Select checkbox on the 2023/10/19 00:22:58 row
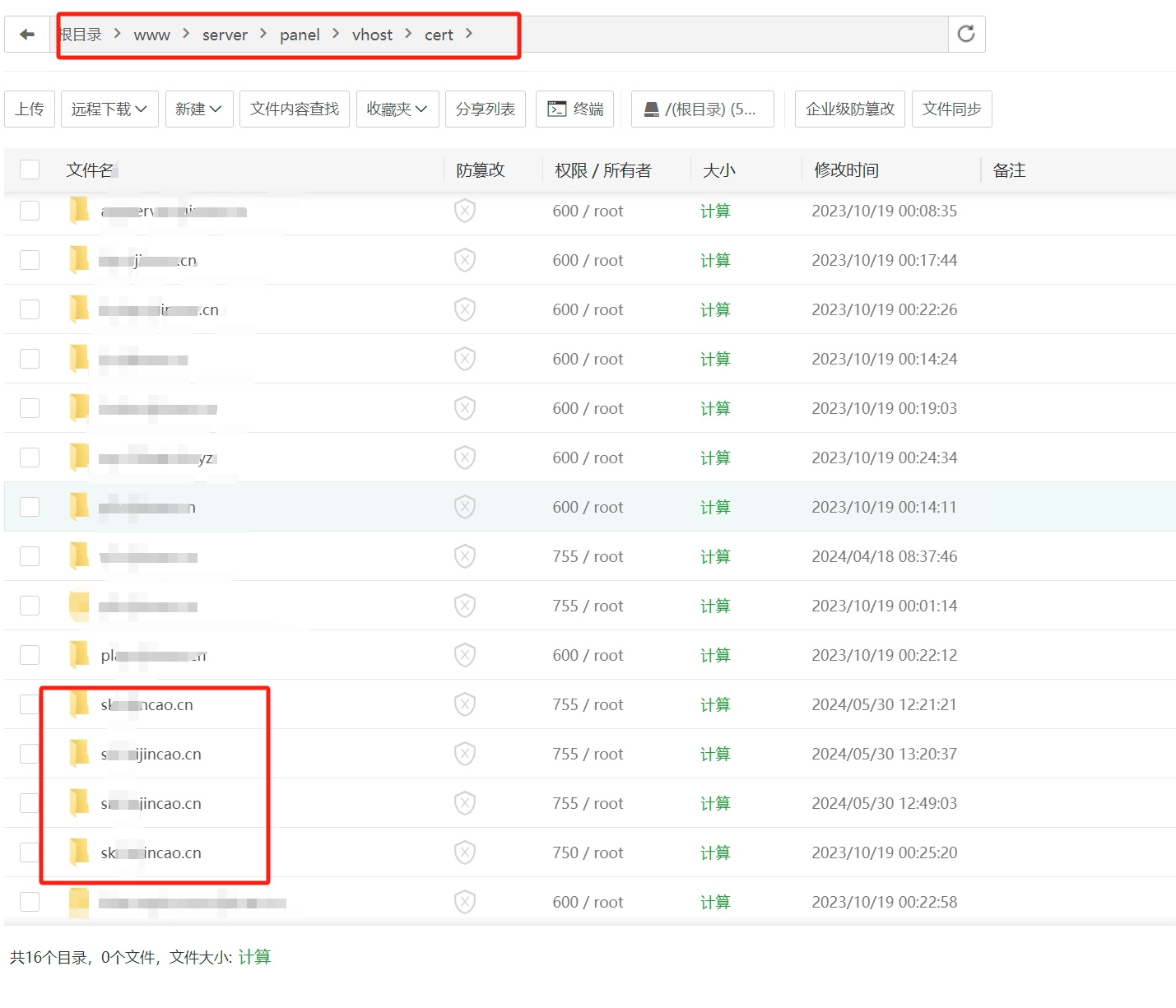 [x=30, y=902]
